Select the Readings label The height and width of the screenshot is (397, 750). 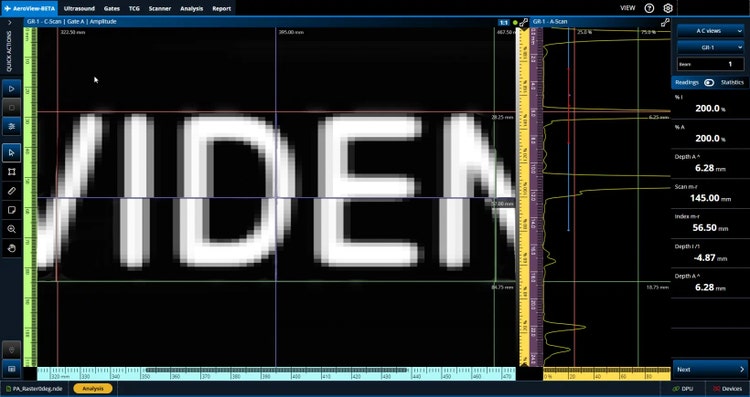pyautogui.click(x=687, y=82)
